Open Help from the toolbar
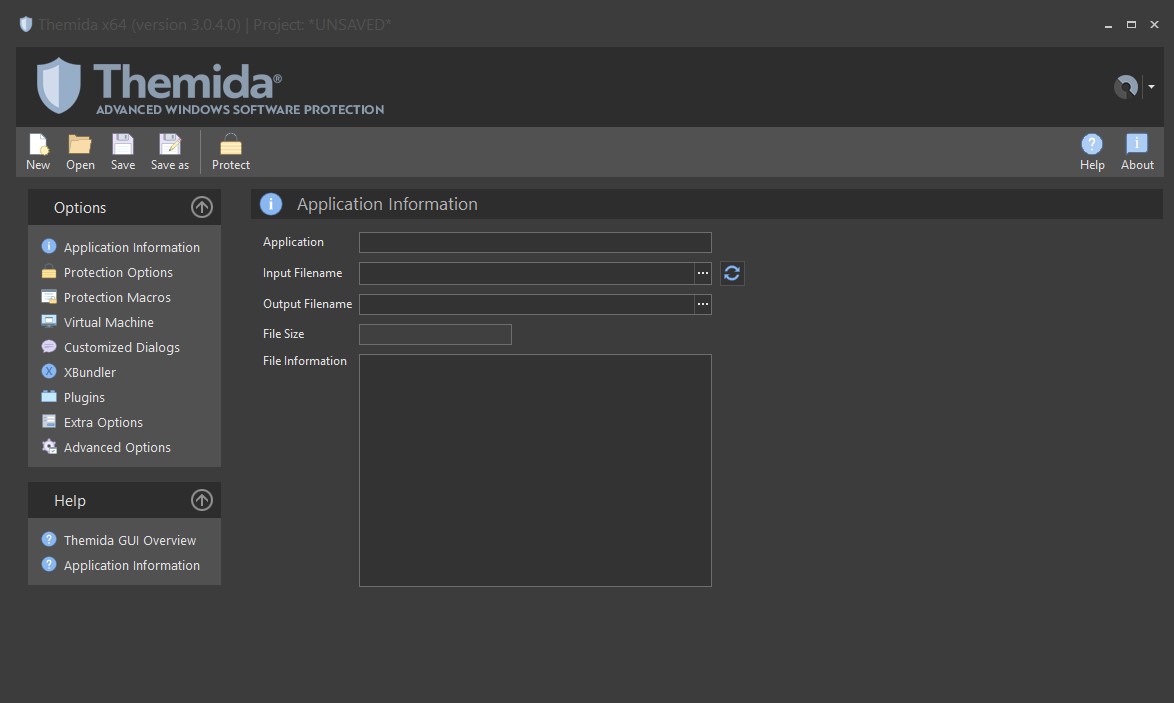The image size is (1174, 703). coord(1092,151)
